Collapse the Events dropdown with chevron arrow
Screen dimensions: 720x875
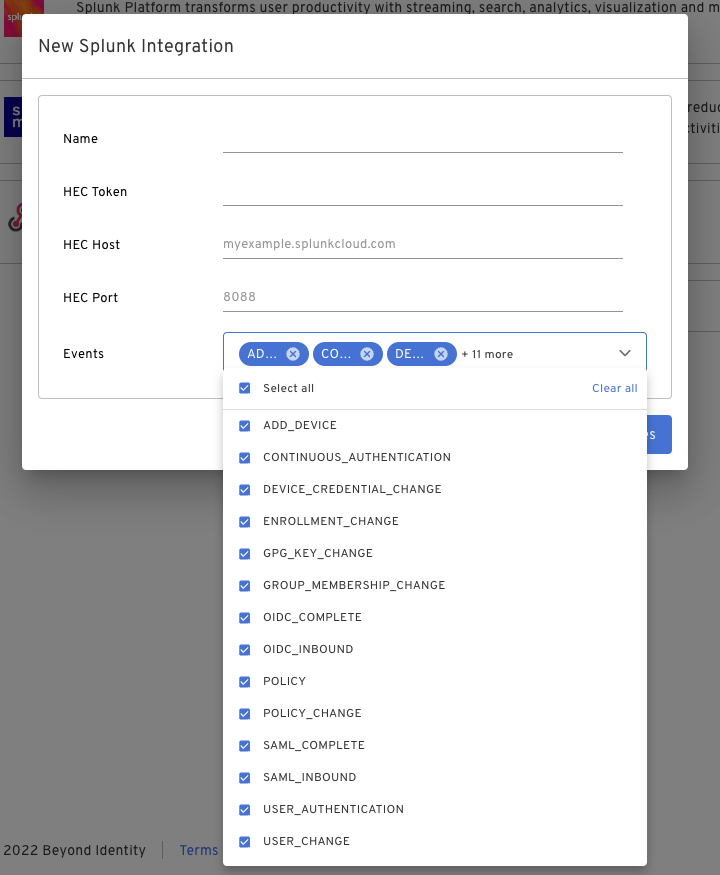point(625,354)
